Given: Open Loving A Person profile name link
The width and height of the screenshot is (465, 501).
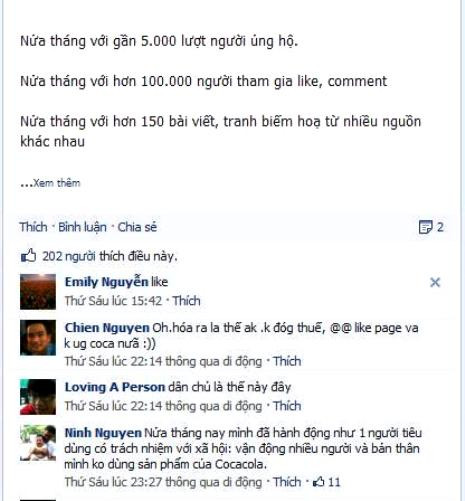Looking at the screenshot, I should pyautogui.click(x=115, y=387).
